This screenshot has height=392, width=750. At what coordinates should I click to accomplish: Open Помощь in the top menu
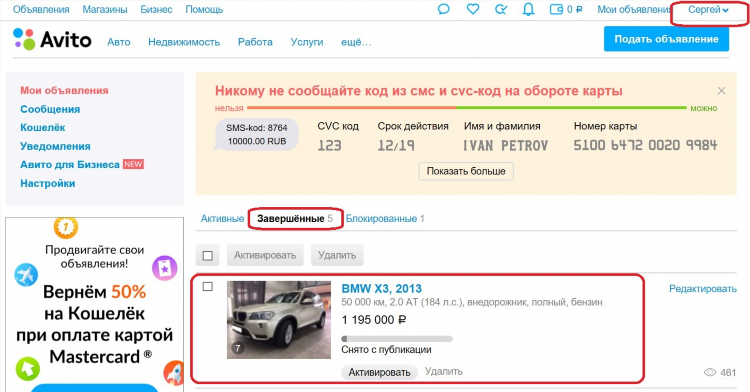(x=204, y=10)
